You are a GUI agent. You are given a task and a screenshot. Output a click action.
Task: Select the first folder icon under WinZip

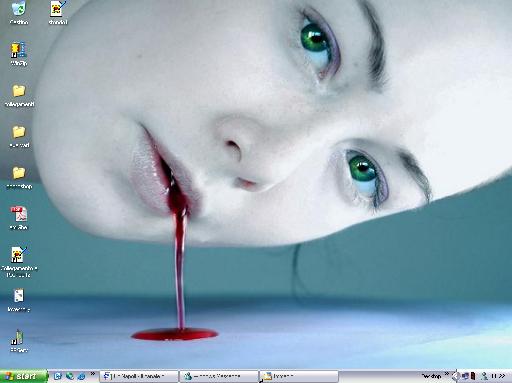tap(19, 95)
